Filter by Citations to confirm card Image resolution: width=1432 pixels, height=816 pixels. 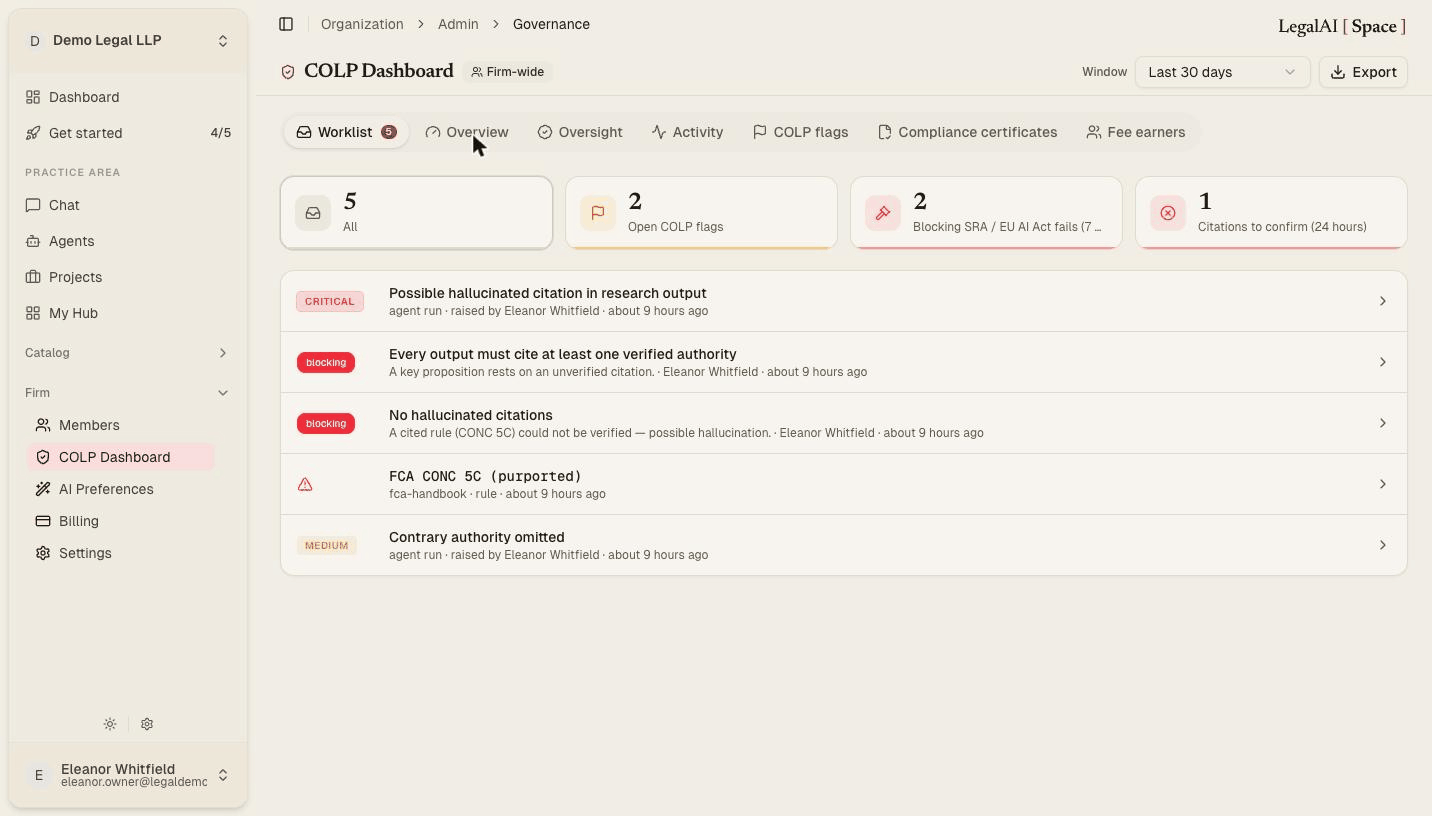1271,213
